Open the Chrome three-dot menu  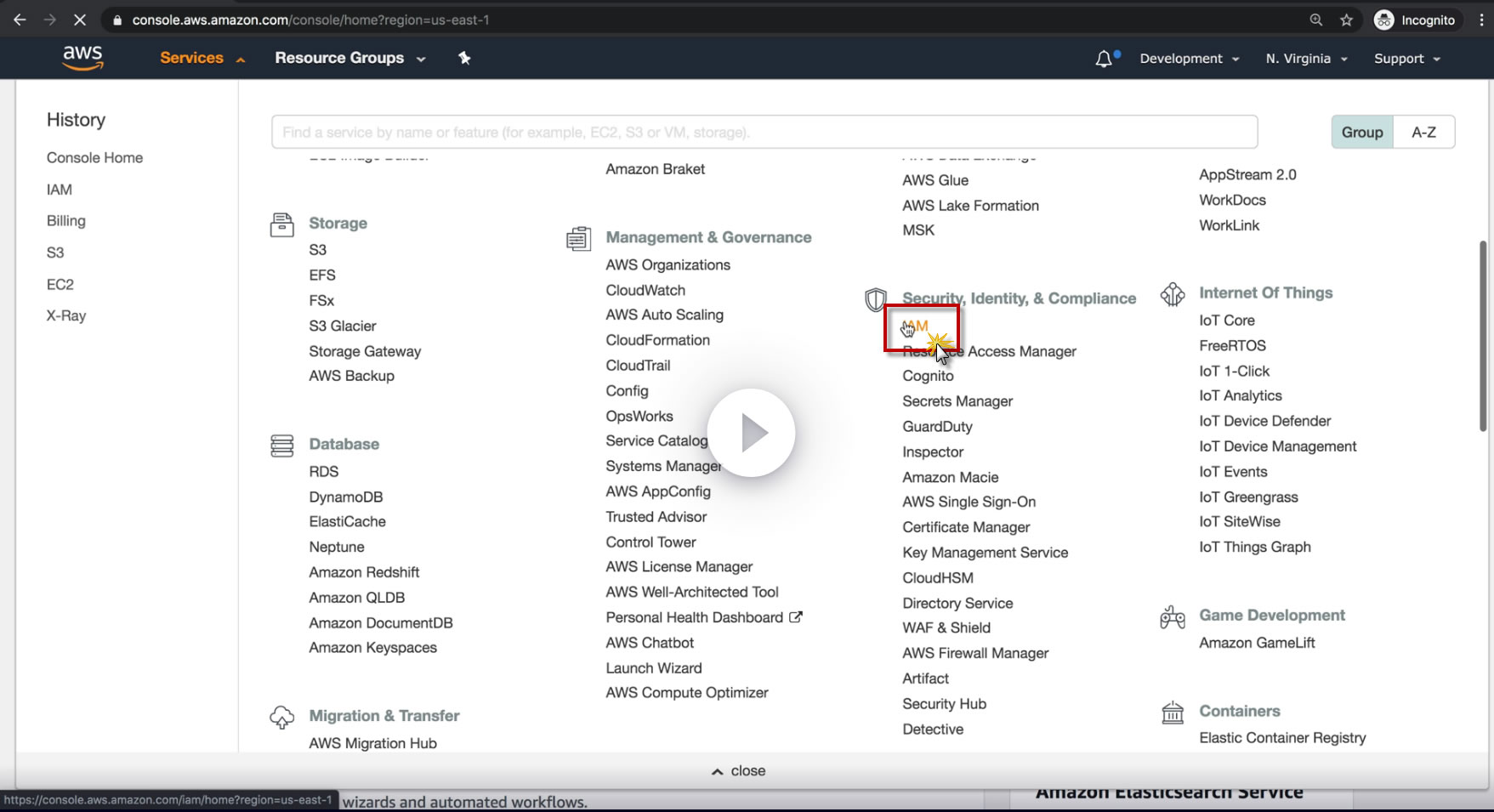click(x=1481, y=20)
